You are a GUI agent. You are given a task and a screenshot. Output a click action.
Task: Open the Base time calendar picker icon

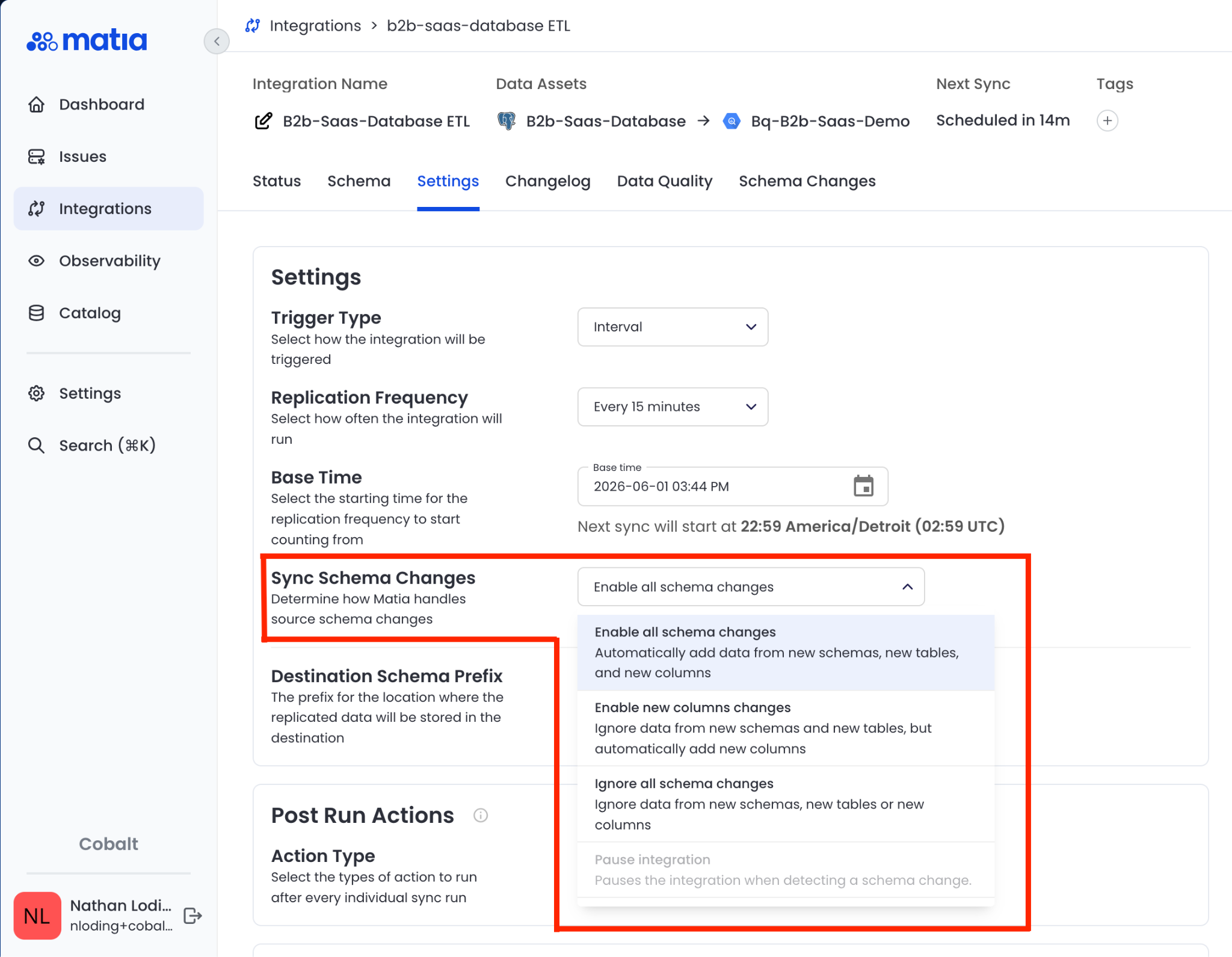coord(864,486)
